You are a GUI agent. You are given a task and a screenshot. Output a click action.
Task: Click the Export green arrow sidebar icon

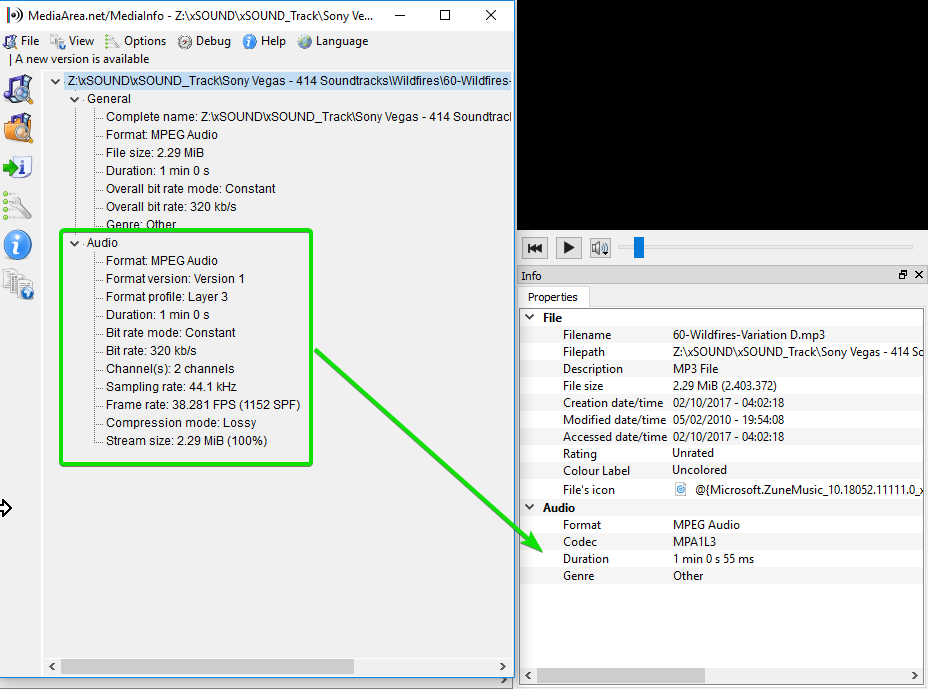tap(18, 168)
